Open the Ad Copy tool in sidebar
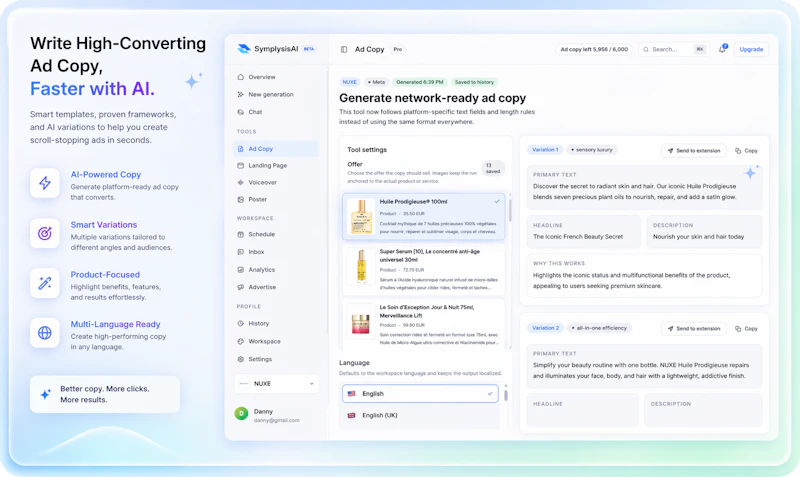 [x=276, y=149]
